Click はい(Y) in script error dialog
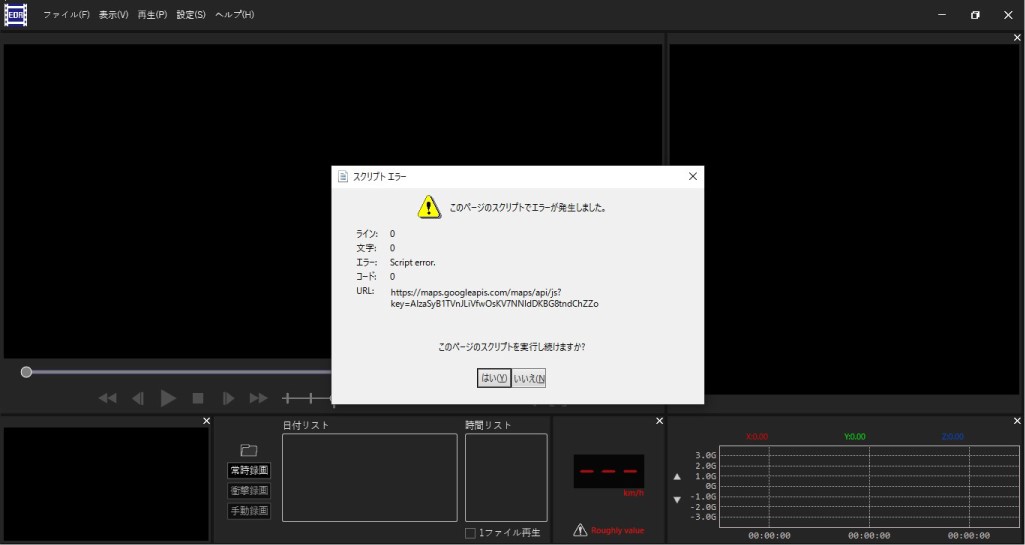The height and width of the screenshot is (545, 1025). click(x=494, y=378)
